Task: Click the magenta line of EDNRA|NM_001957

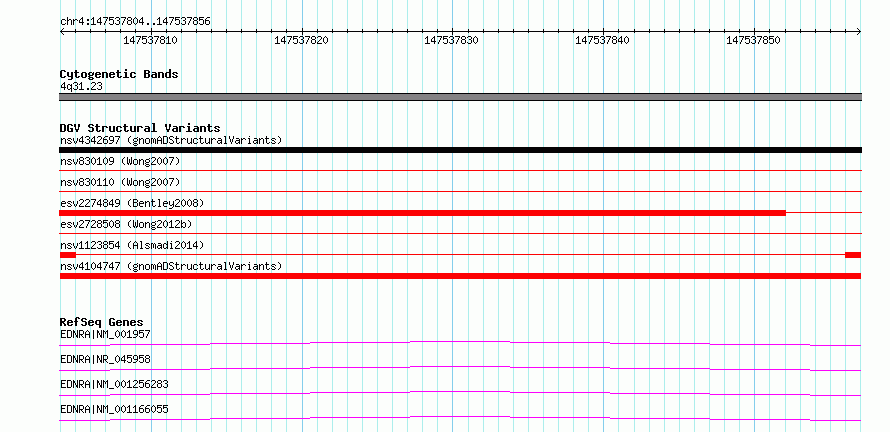Action: [460, 343]
